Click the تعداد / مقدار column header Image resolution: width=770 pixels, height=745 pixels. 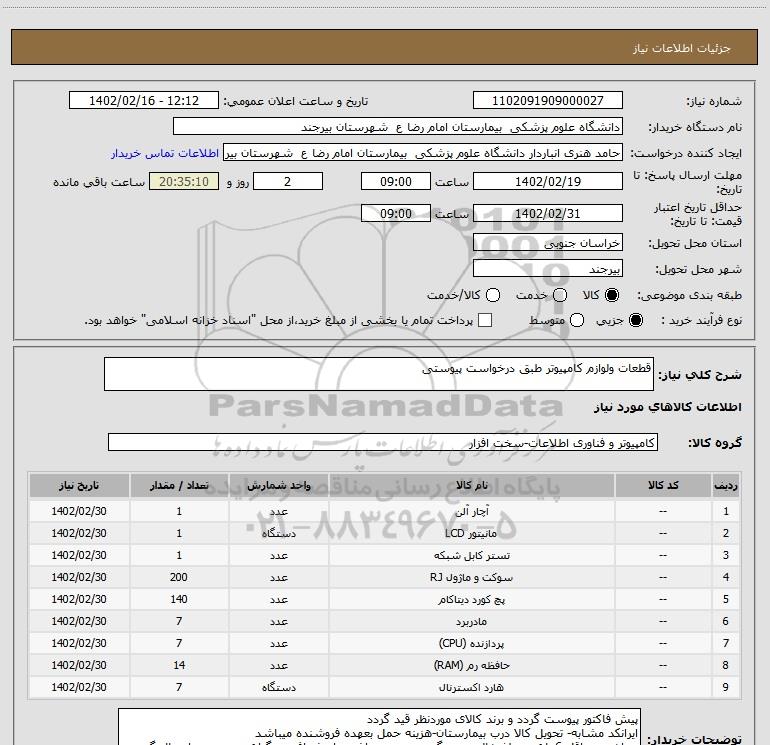click(x=179, y=486)
